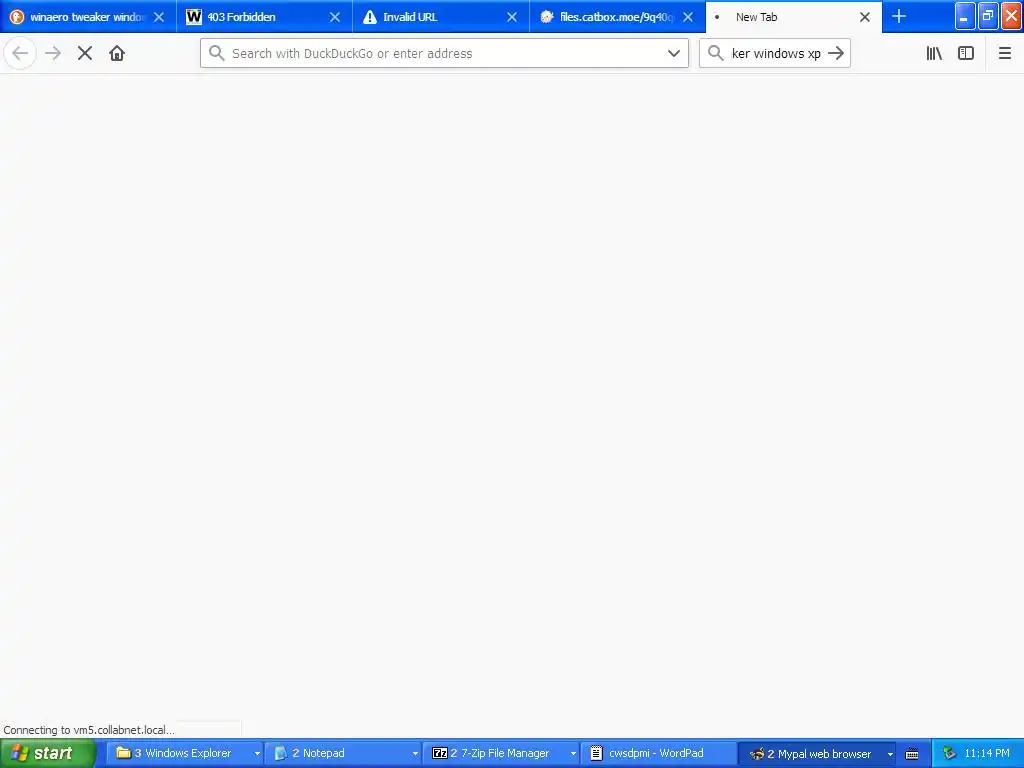Close the Invalid URL tab
Image resolution: width=1024 pixels, height=768 pixels.
pyautogui.click(x=512, y=18)
